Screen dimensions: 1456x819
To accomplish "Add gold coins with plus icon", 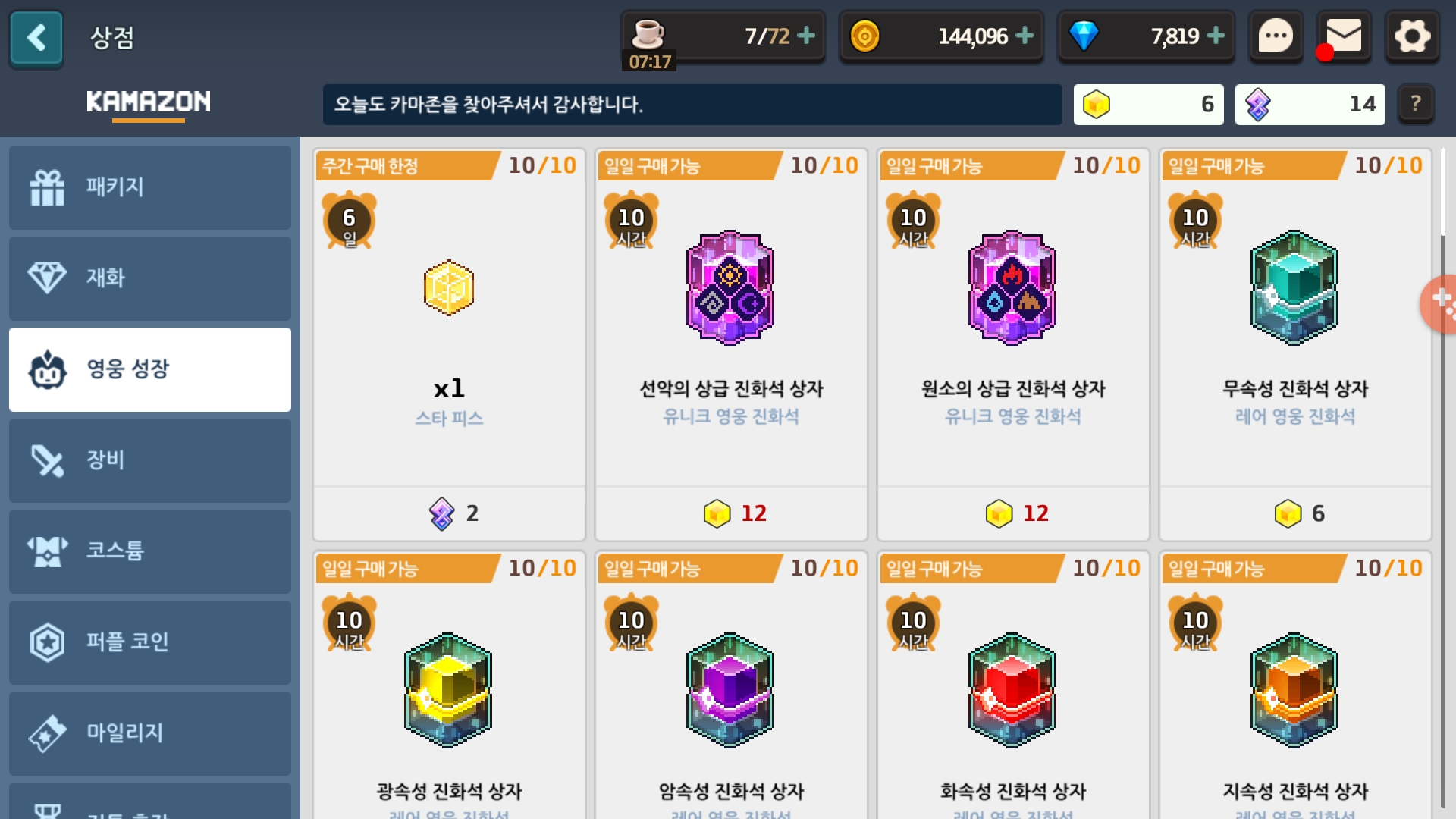I will tap(1025, 36).
